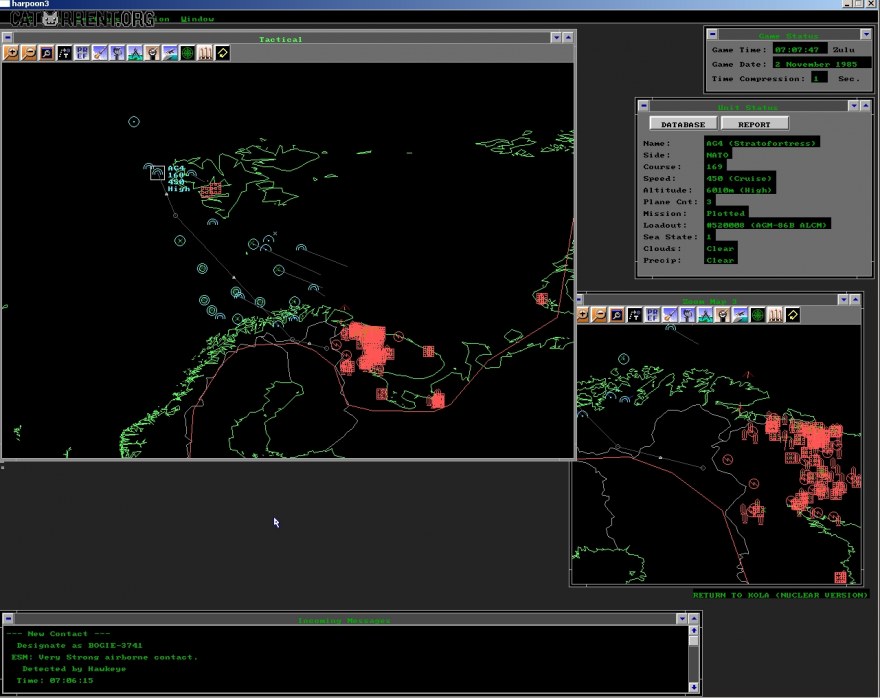The image size is (880, 698).
Task: Click down arrow on Unit Status title bar
Action: (854, 105)
